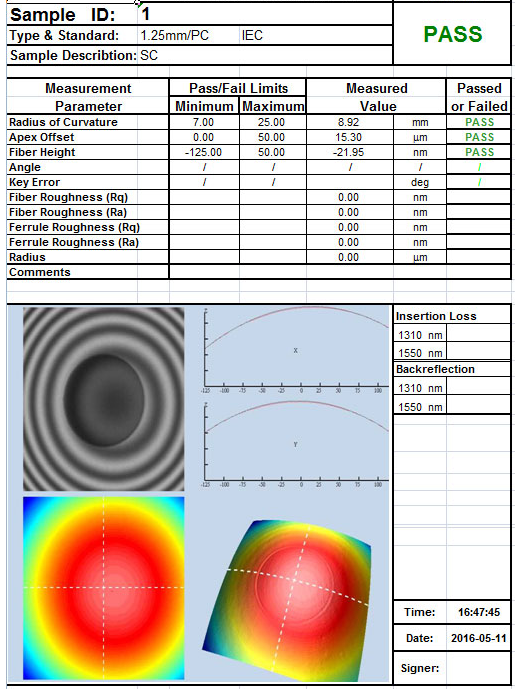Image resolution: width=520 pixels, height=697 pixels.
Task: Select Radius of Curvature measured value 8.92
Action: (x=349, y=122)
